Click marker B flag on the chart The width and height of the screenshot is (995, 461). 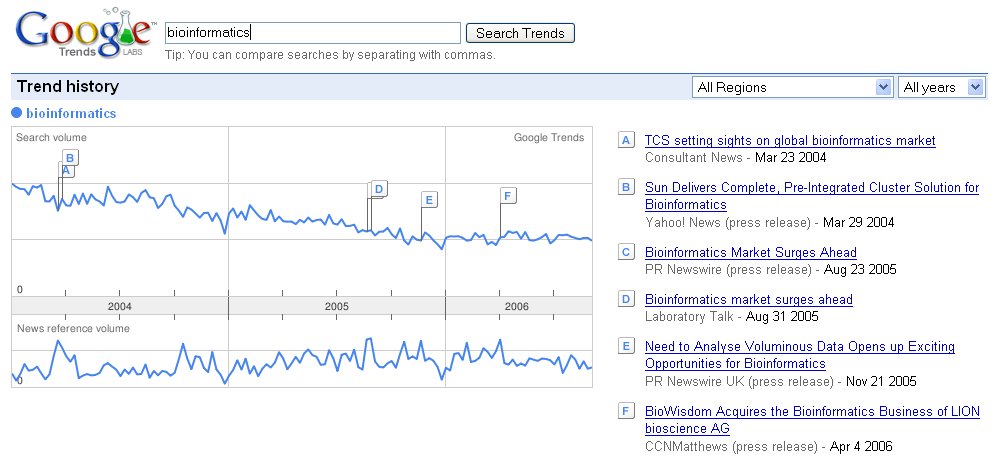tap(70, 157)
